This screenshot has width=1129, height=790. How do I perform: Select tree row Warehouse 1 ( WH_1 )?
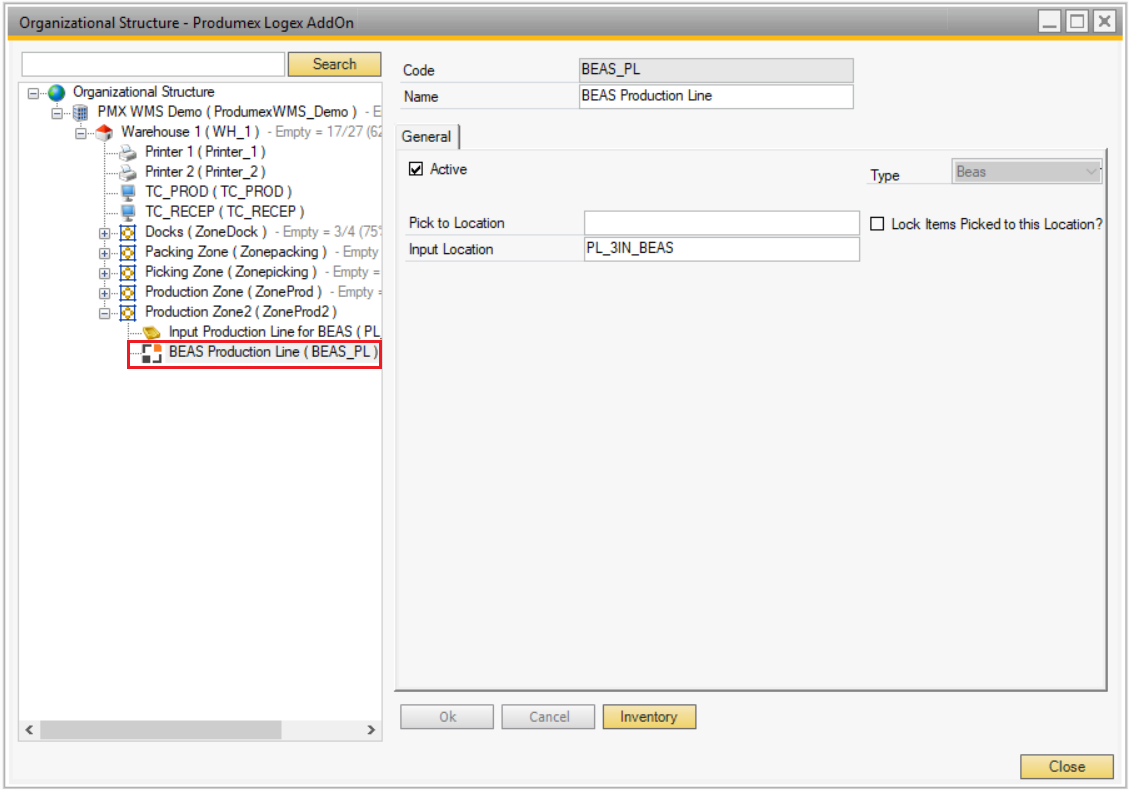tap(190, 133)
